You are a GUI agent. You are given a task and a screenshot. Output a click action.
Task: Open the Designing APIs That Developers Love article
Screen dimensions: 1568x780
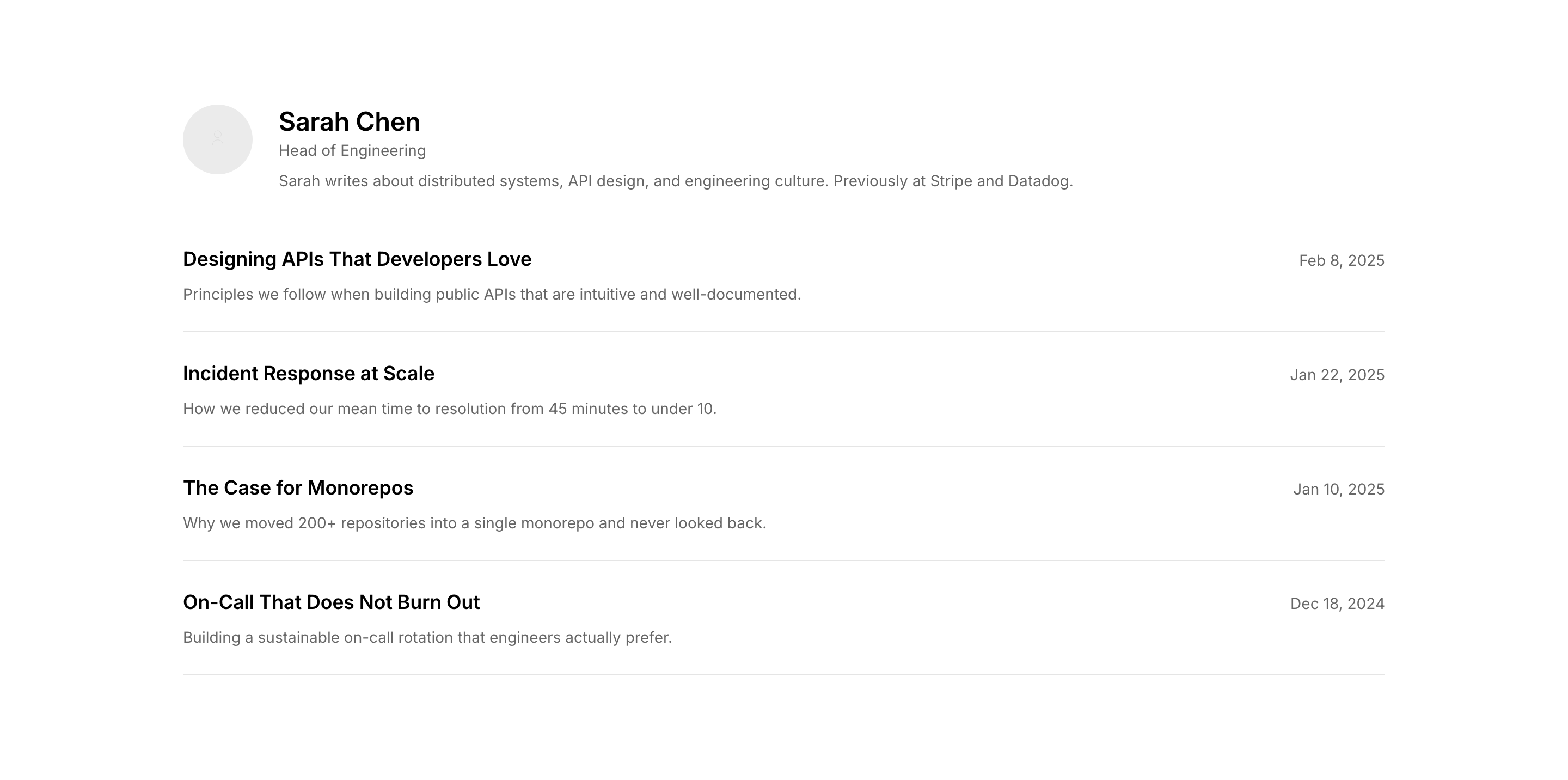click(357, 259)
